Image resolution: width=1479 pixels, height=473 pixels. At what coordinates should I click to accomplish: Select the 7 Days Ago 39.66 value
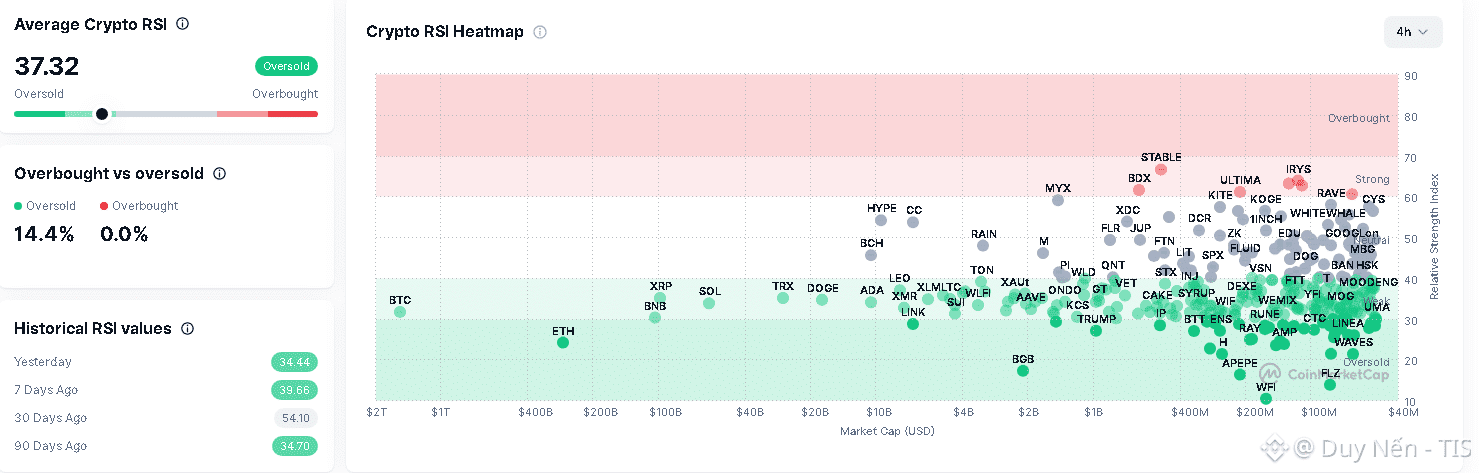click(294, 390)
